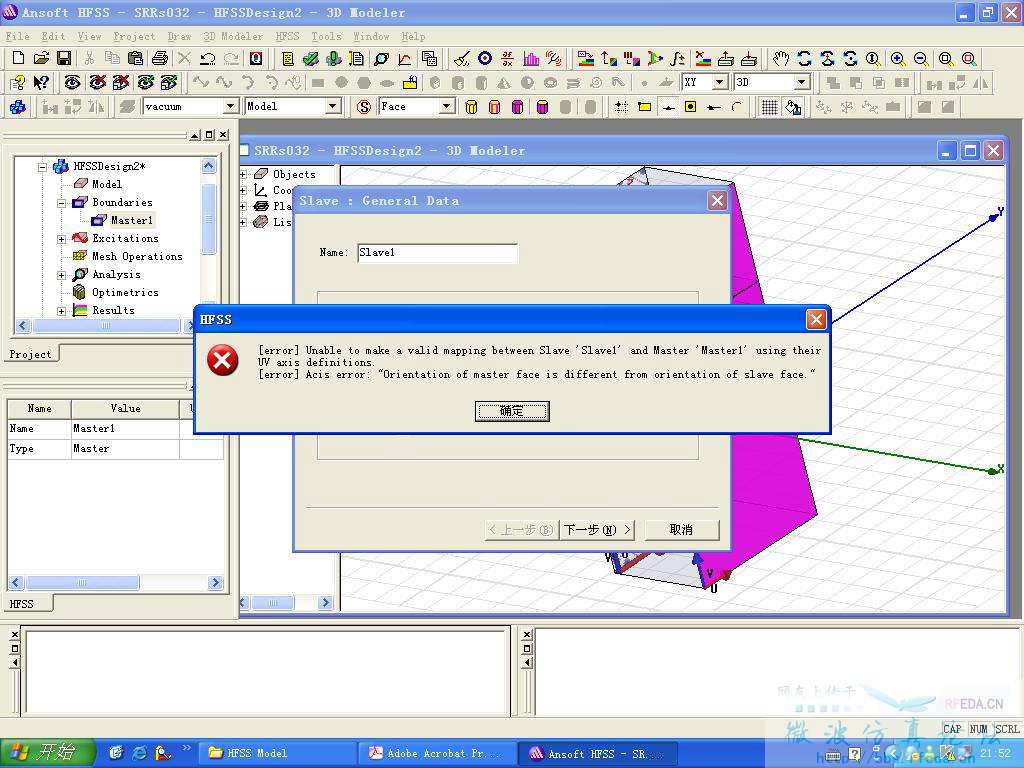
Task: Open the File menu
Action: (x=17, y=37)
